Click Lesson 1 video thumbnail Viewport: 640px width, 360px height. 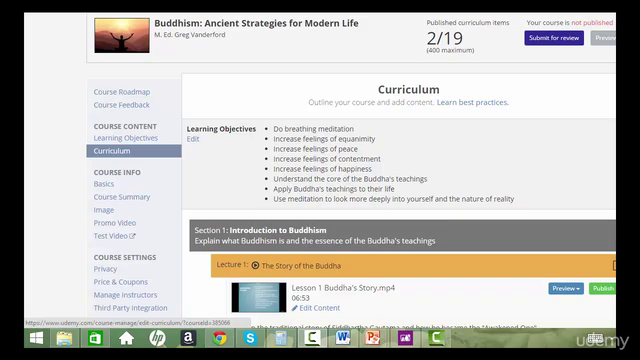click(x=259, y=298)
